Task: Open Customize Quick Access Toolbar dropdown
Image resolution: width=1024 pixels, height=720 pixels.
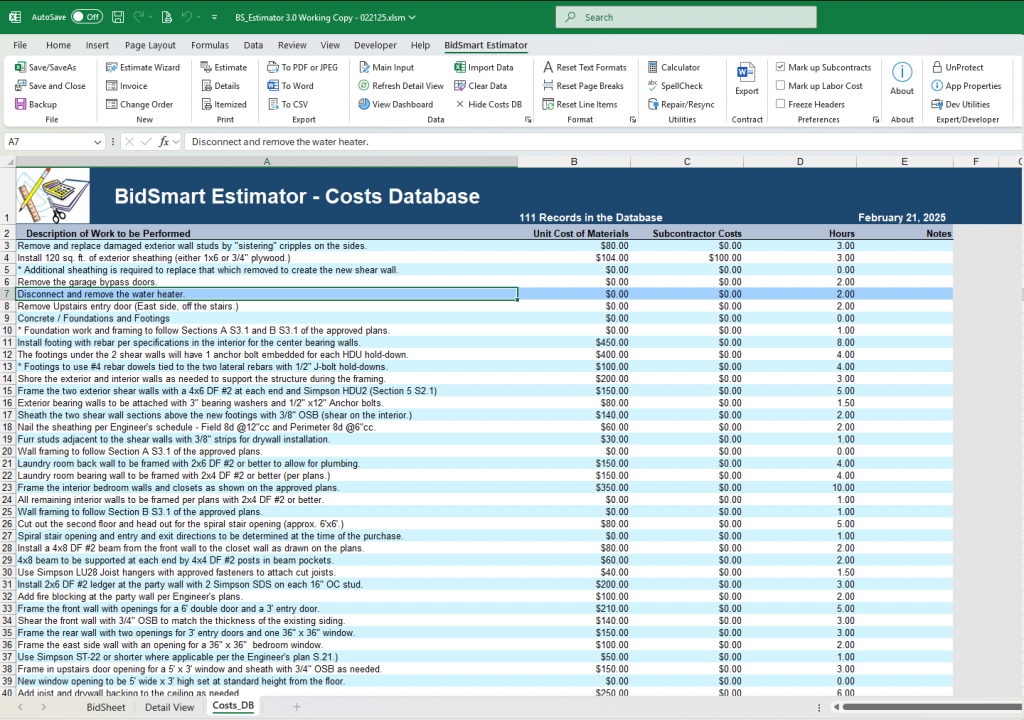Action: (214, 18)
